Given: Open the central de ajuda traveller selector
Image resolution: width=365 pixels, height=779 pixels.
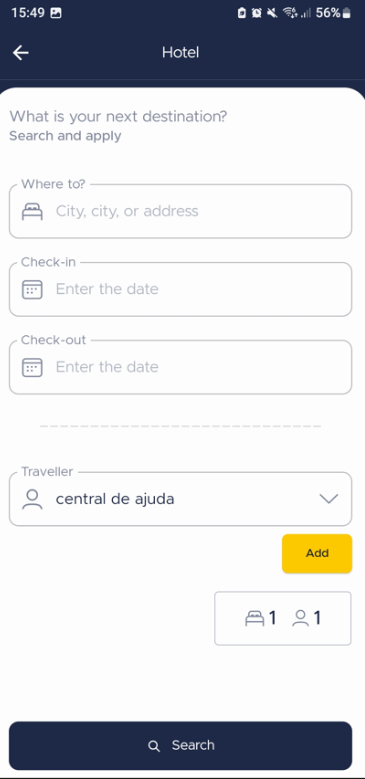Looking at the screenshot, I should pyautogui.click(x=180, y=499).
